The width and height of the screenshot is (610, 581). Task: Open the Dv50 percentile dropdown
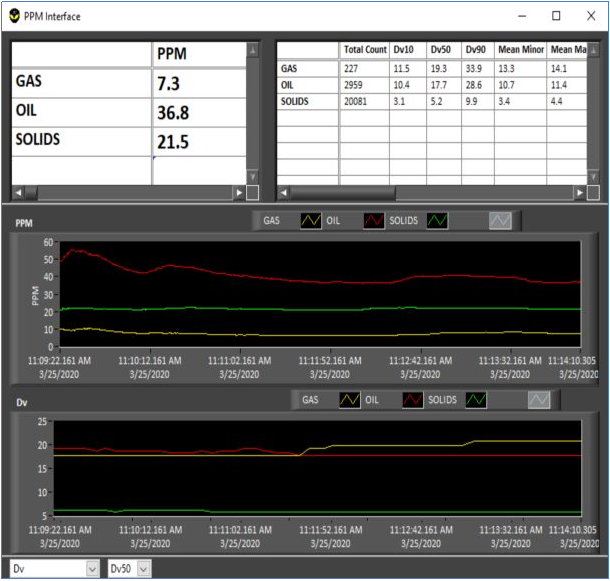144,569
